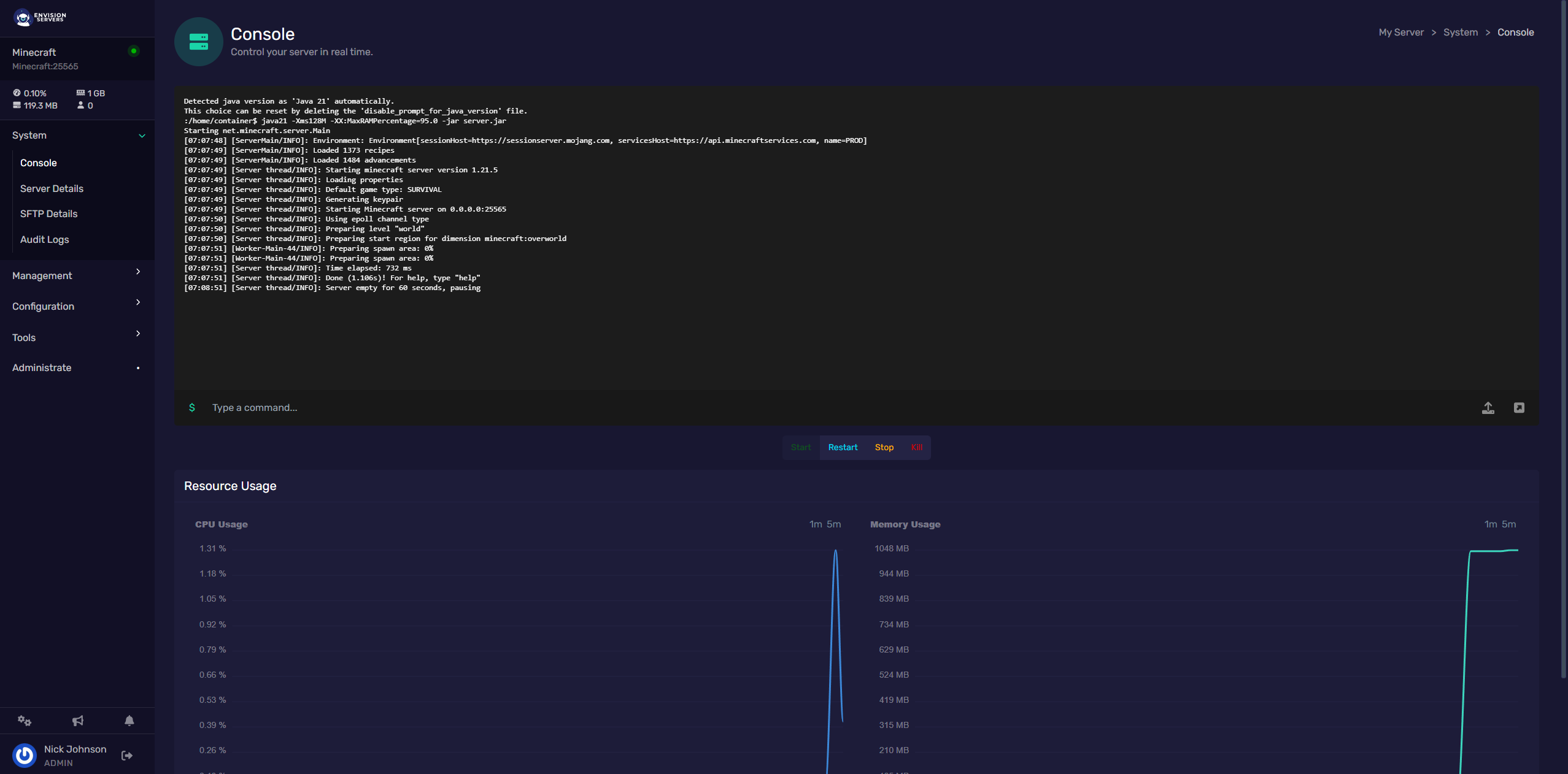The height and width of the screenshot is (774, 1568).
Task: Click the Minecraft:25565 address text
Action: coord(45,66)
